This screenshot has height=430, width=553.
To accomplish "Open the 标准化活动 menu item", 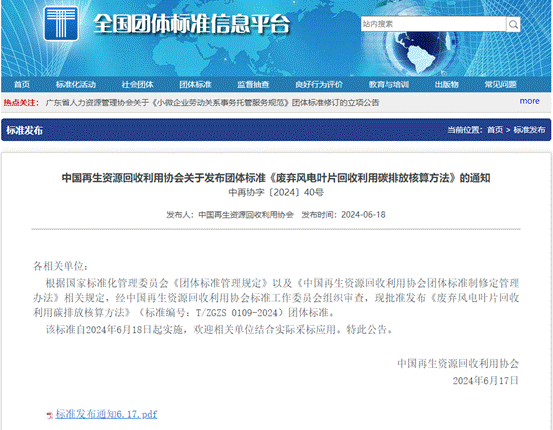I will coord(76,84).
